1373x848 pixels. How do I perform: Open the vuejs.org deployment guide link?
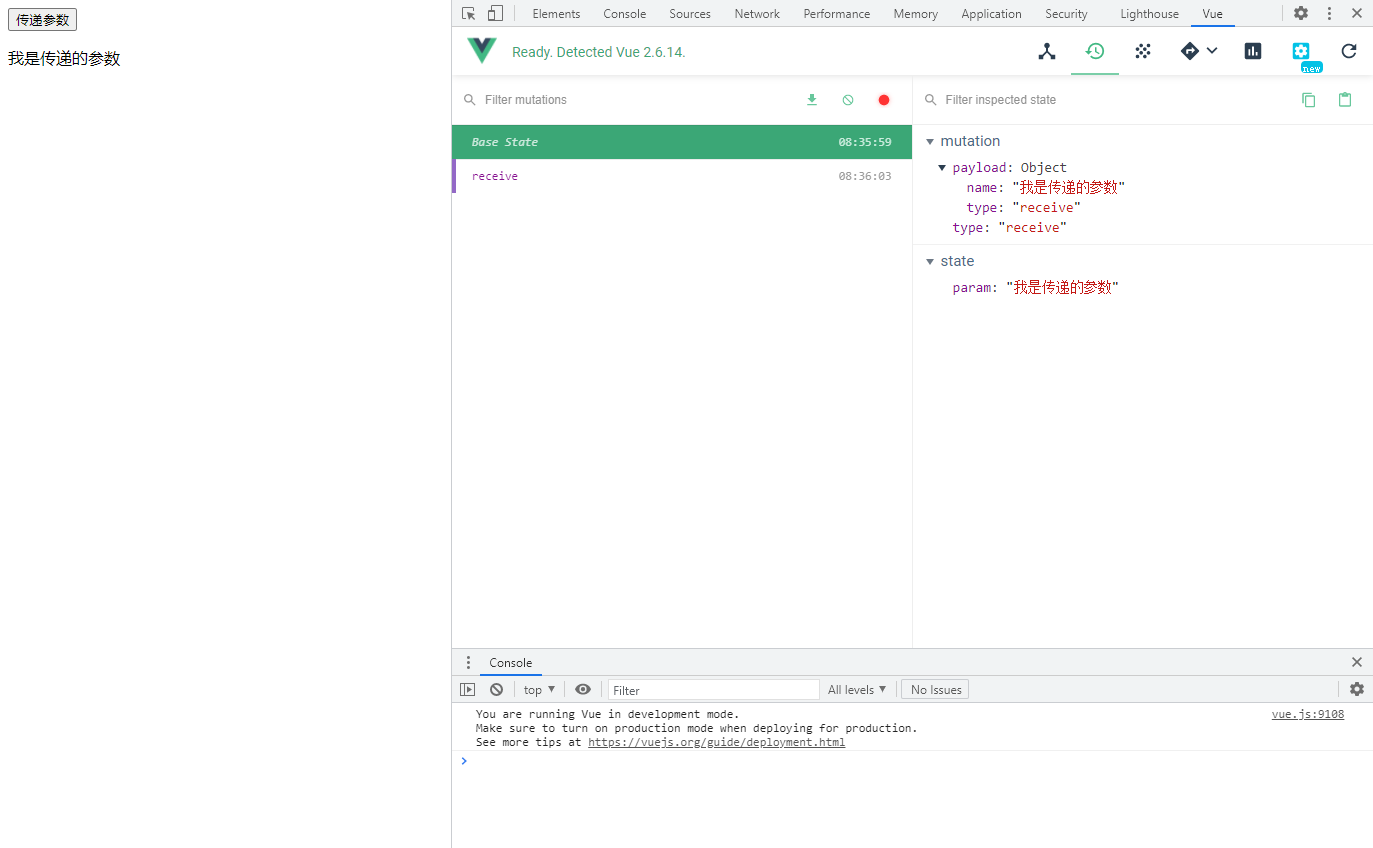click(716, 742)
